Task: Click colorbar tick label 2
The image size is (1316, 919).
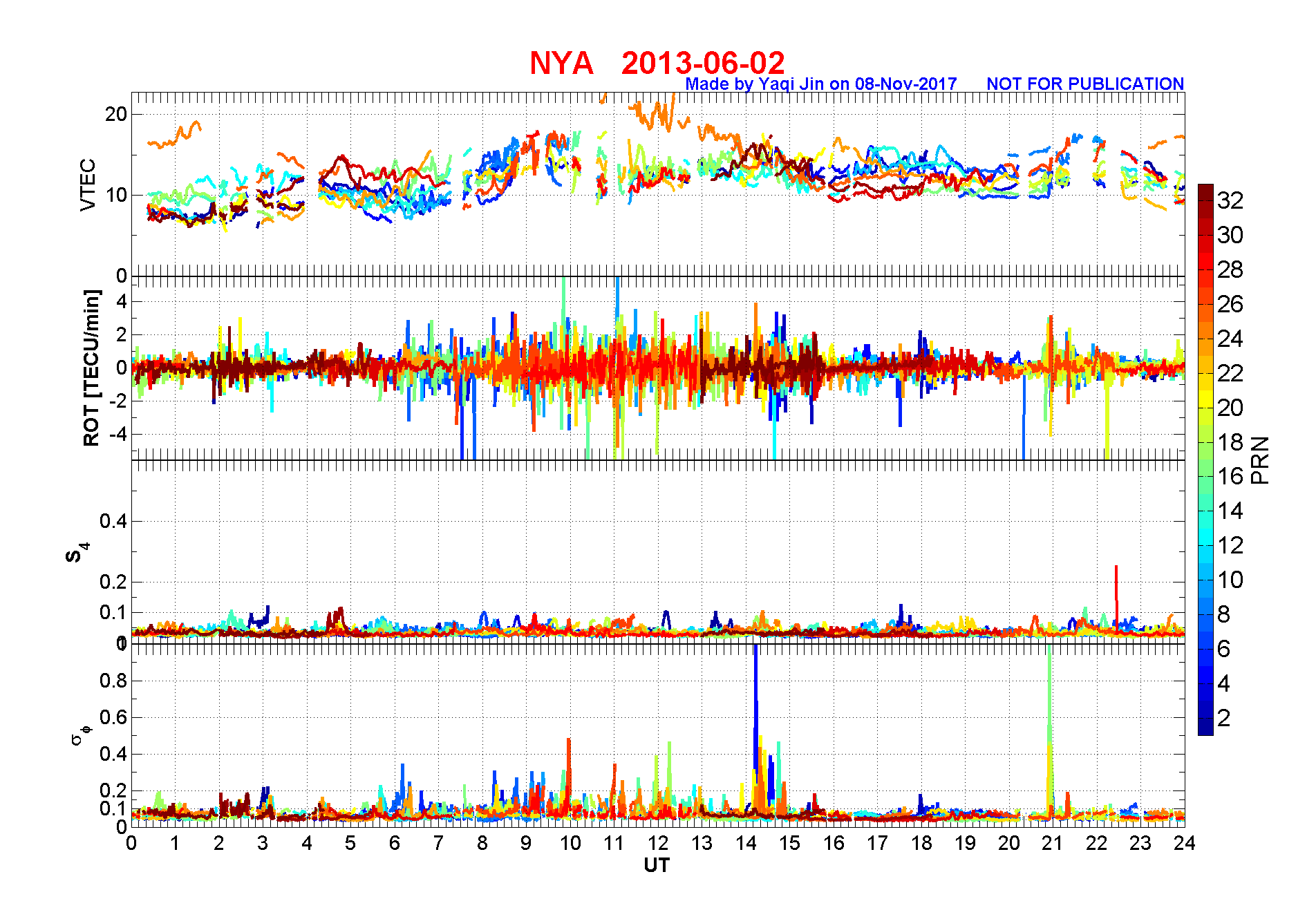Action: [1224, 718]
